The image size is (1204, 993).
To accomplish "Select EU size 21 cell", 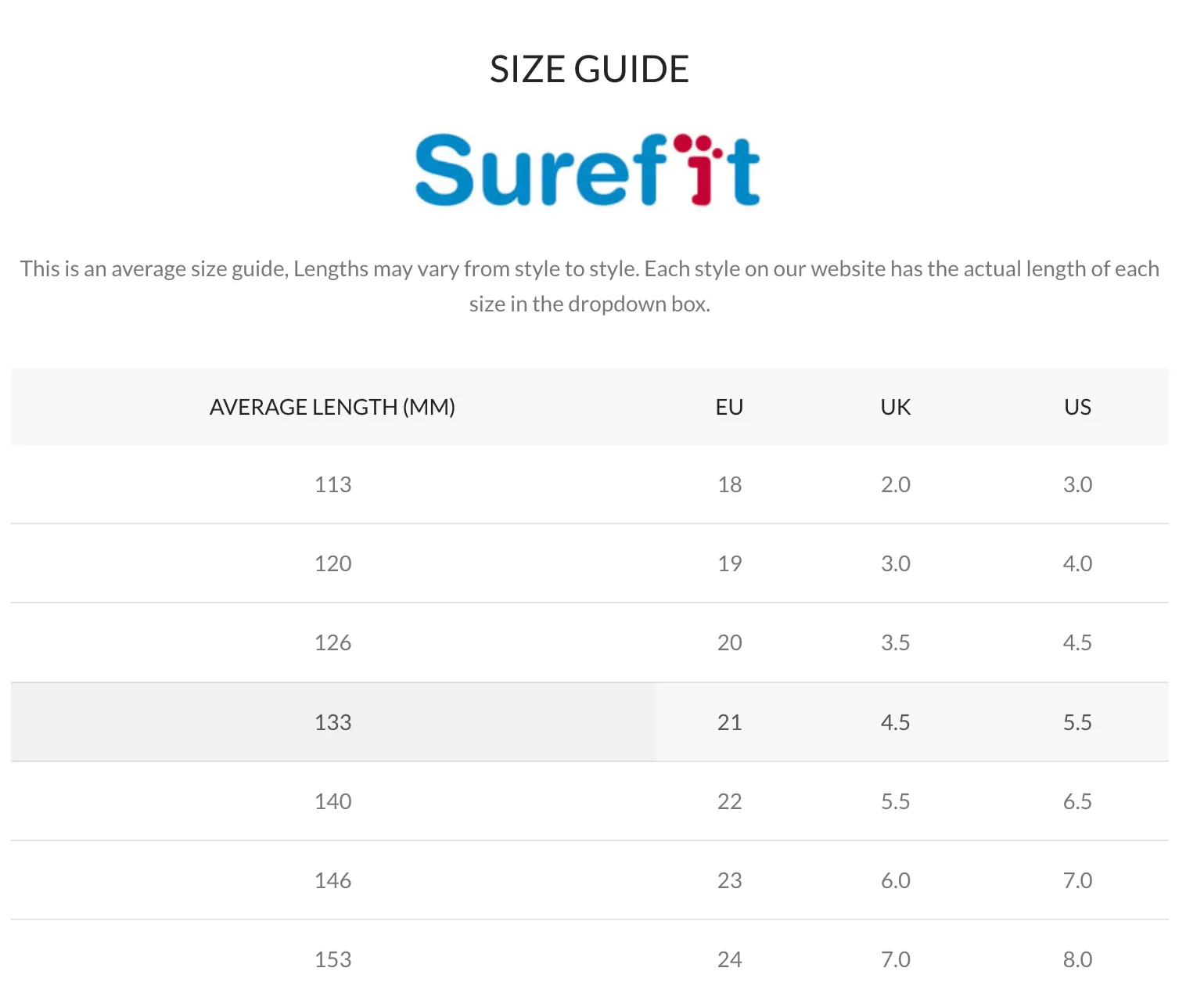I will point(729,722).
